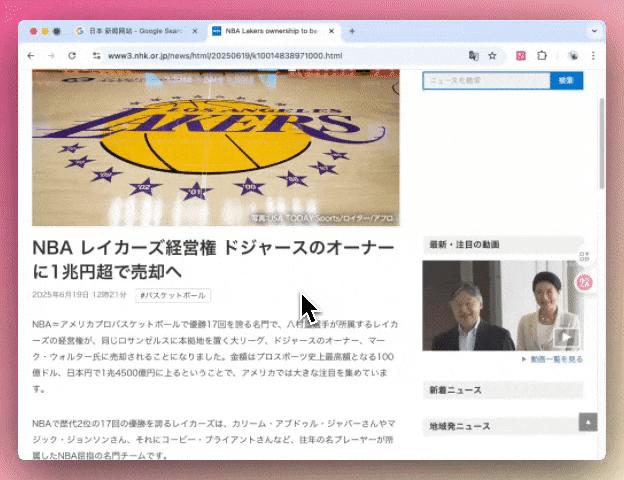Open the site information icon in the address bar

(96, 56)
